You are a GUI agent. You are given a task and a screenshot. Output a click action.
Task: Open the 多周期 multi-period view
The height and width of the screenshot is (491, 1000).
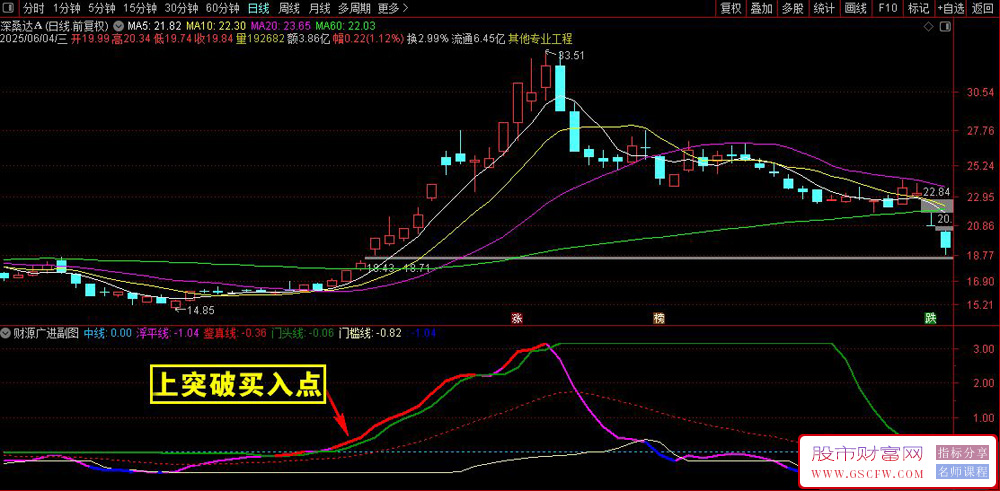(x=354, y=8)
